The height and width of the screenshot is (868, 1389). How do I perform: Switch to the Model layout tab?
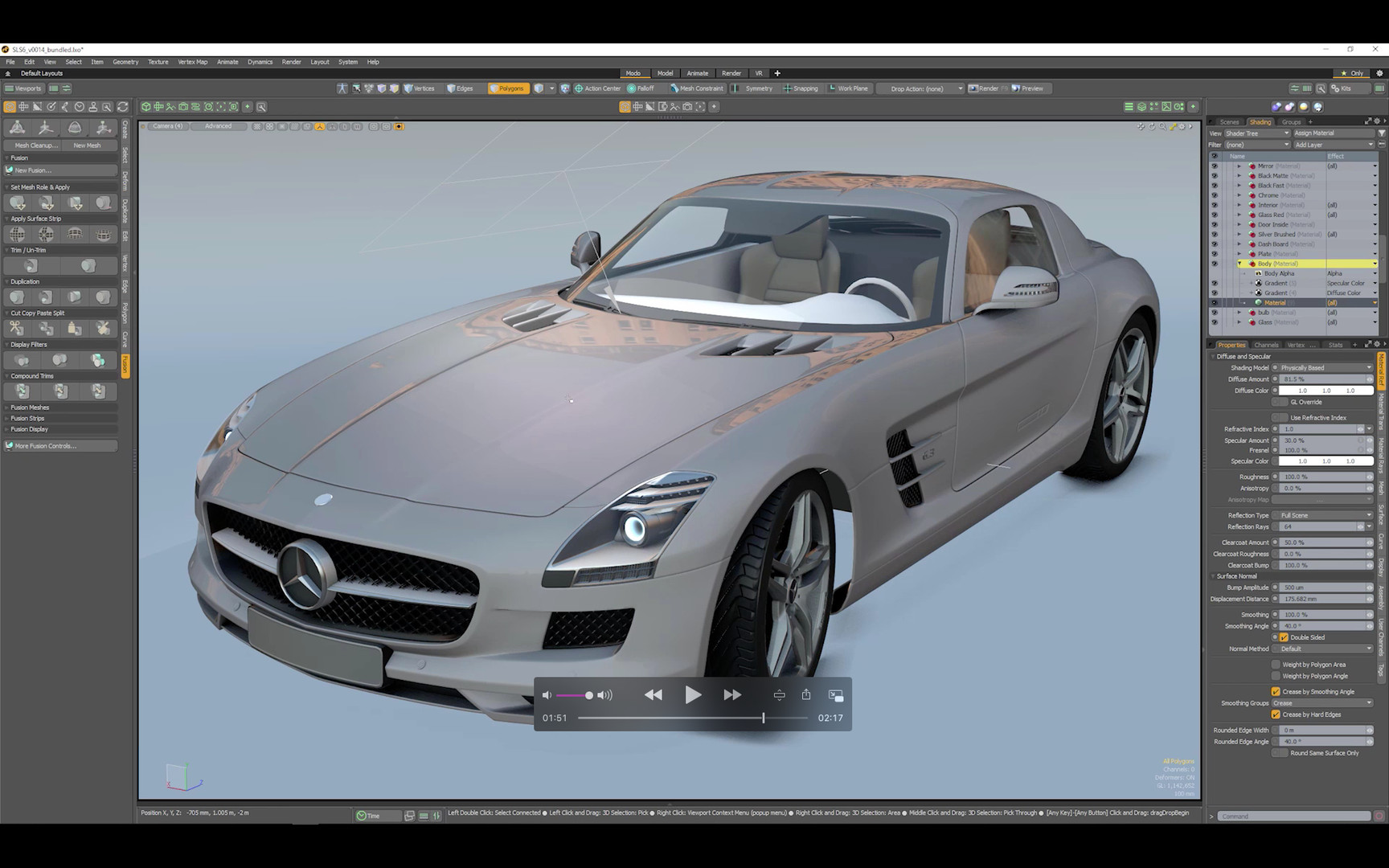click(x=665, y=73)
